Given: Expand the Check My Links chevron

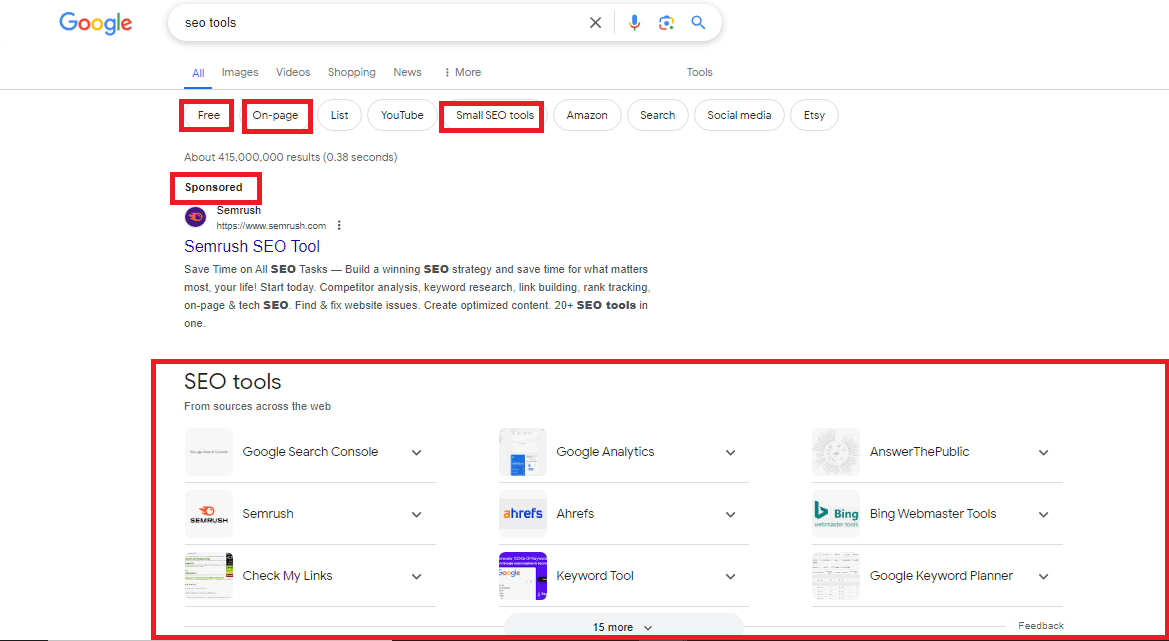Looking at the screenshot, I should [x=417, y=576].
